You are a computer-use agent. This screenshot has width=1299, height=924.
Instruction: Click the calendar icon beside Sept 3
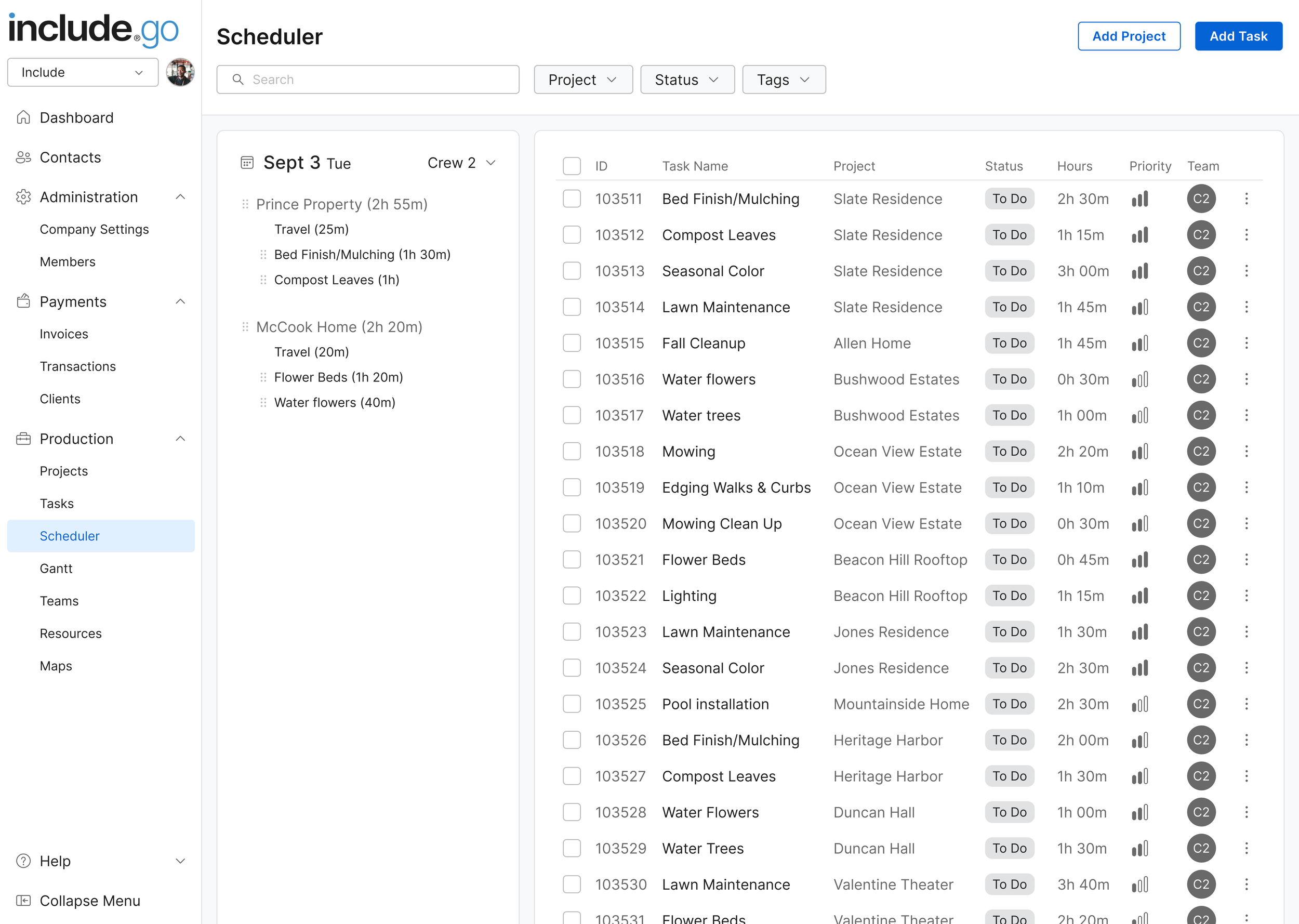(x=247, y=163)
